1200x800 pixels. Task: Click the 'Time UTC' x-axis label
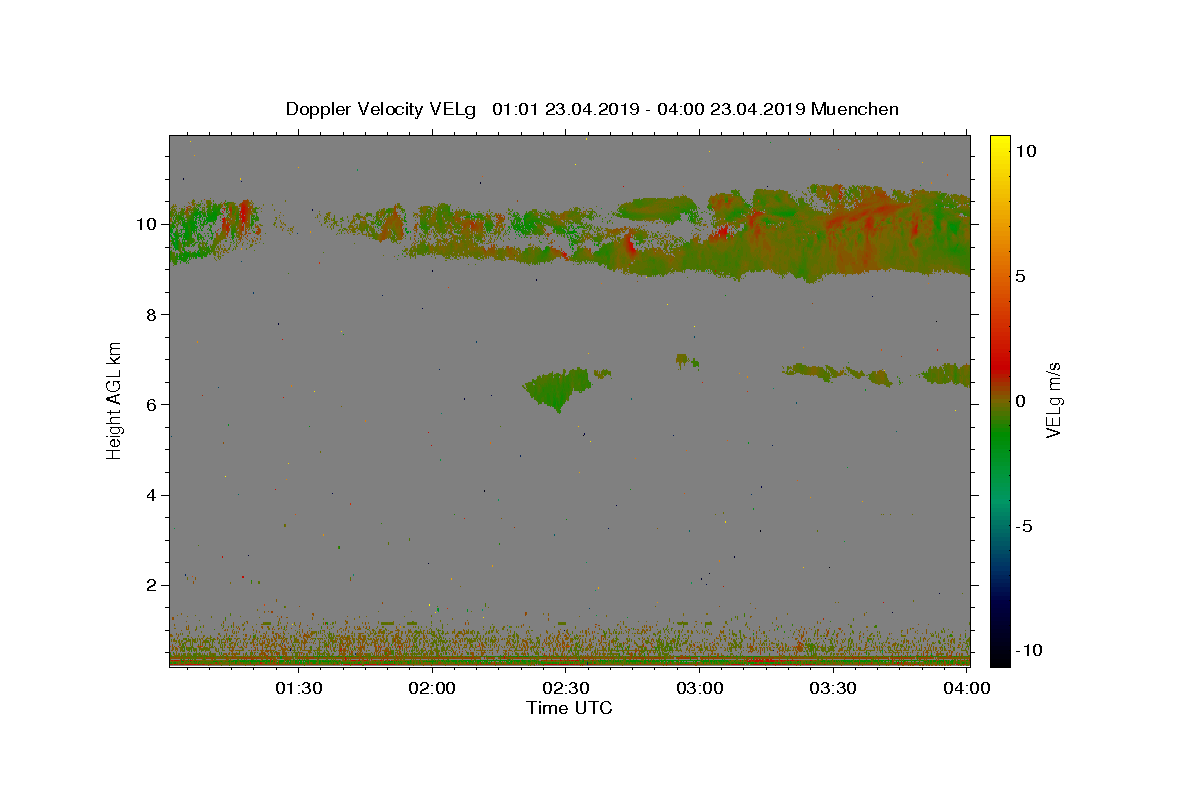tap(569, 708)
